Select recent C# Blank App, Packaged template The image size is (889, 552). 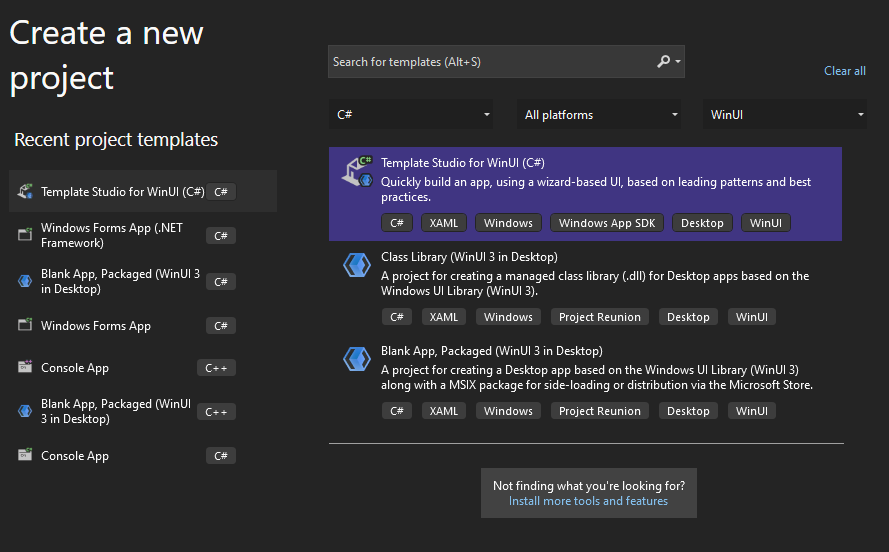[143, 281]
